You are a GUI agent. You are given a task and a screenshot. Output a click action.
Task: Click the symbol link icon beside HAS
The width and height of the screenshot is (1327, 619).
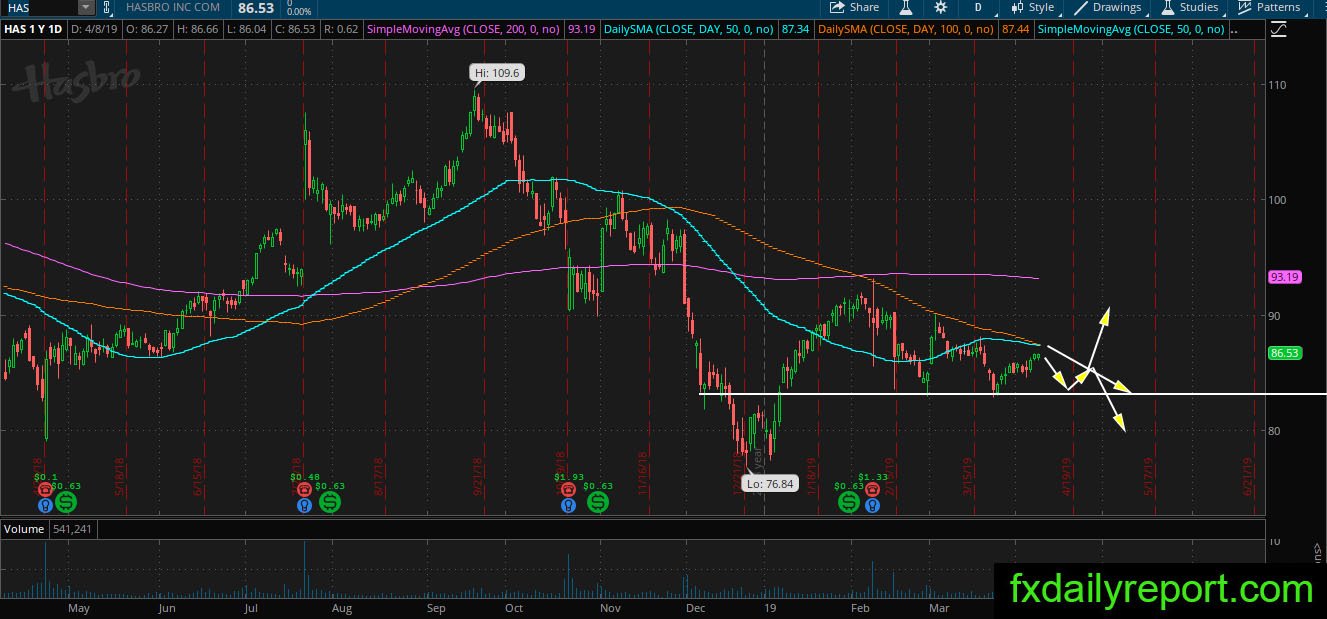(x=106, y=7)
